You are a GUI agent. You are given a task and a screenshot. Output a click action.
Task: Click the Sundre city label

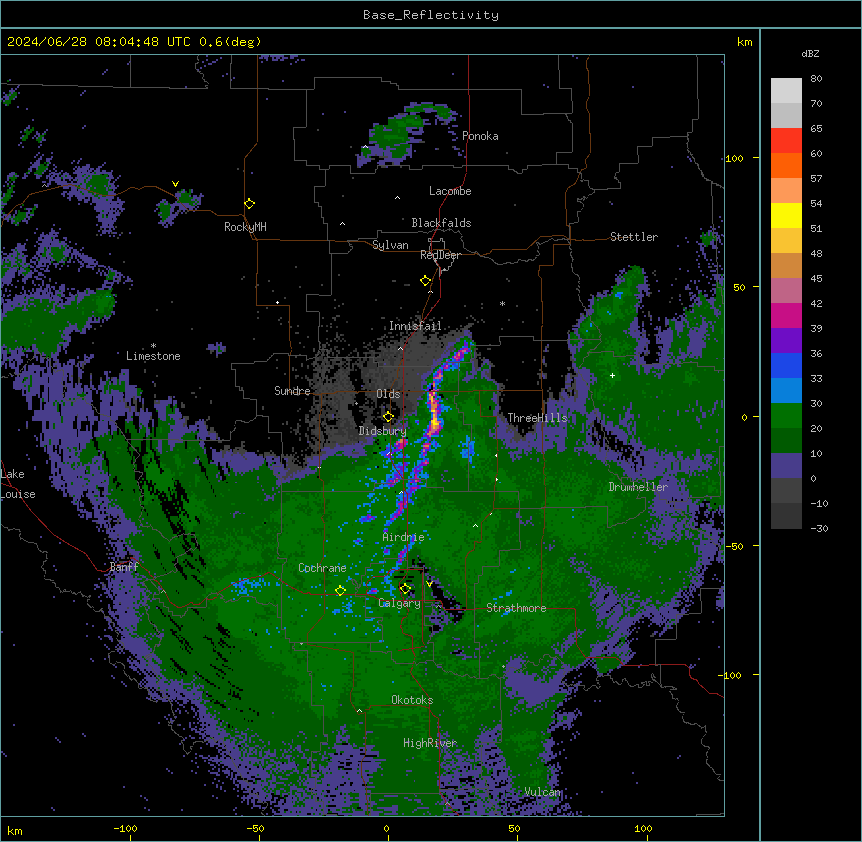[x=292, y=391]
